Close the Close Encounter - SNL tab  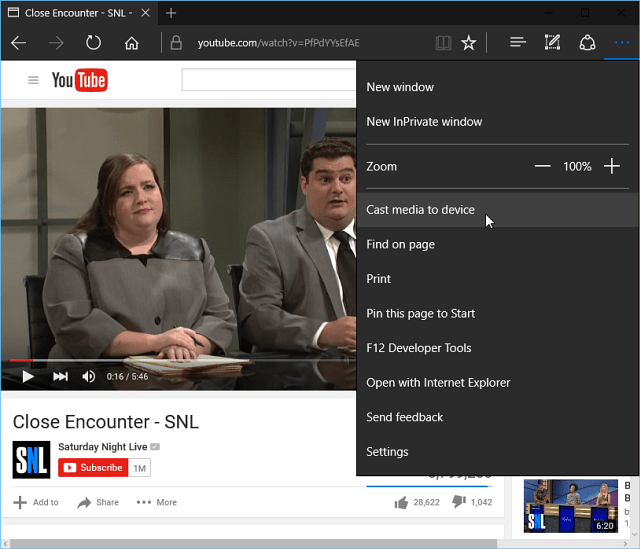pos(145,13)
